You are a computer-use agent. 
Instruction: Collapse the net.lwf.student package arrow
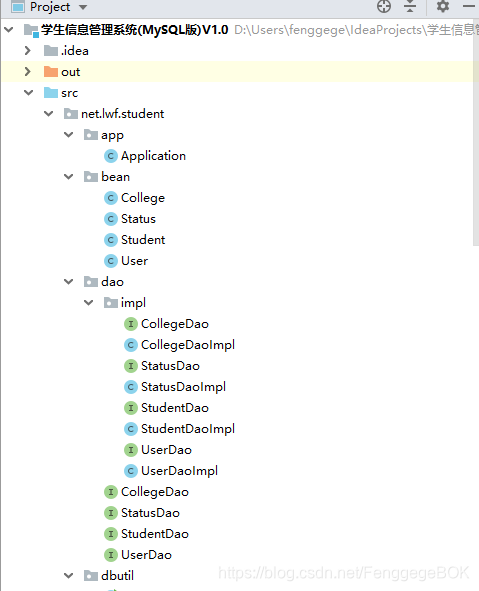pyautogui.click(x=49, y=113)
